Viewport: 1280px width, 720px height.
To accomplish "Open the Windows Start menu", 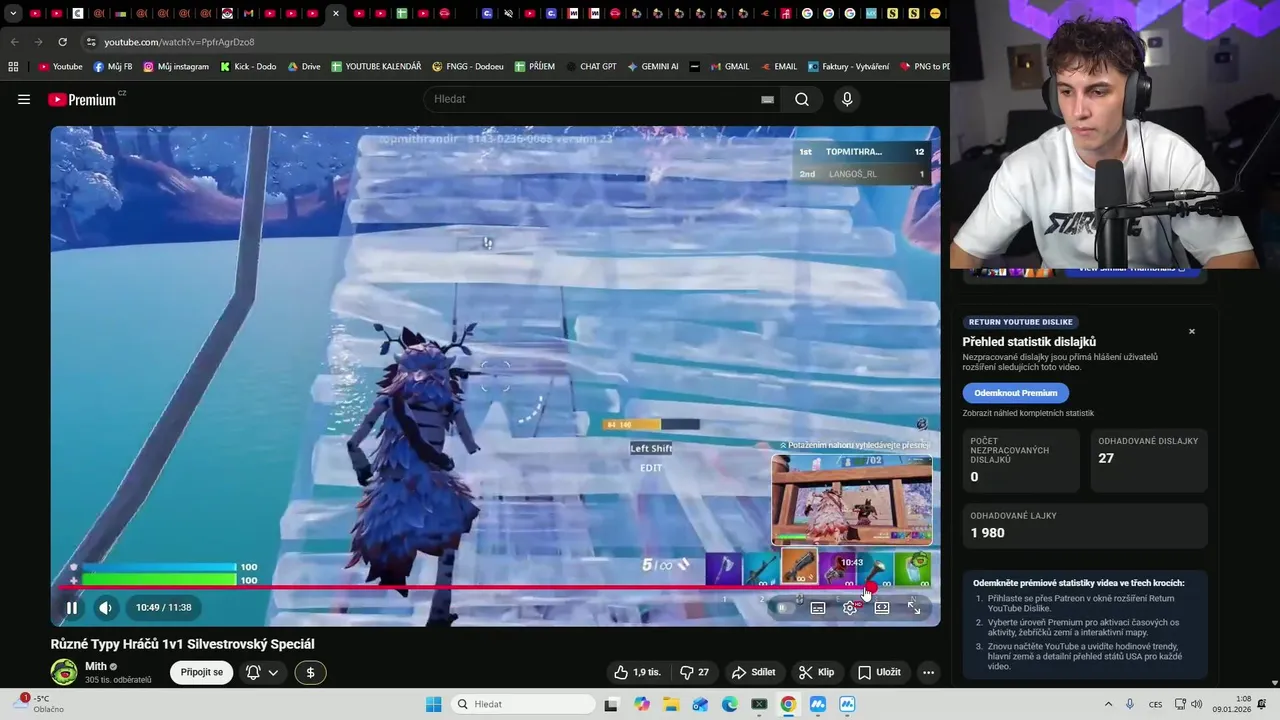I will (x=433, y=704).
